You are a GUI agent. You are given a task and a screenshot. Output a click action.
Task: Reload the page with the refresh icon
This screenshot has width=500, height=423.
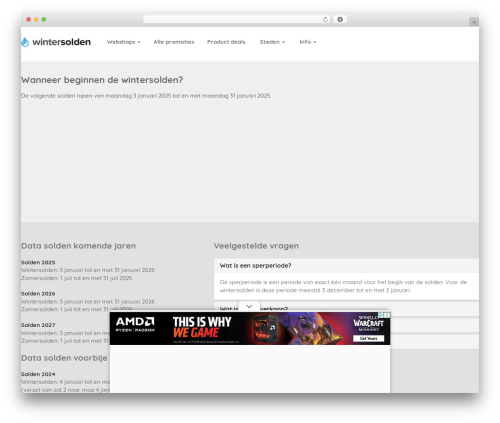click(x=325, y=20)
